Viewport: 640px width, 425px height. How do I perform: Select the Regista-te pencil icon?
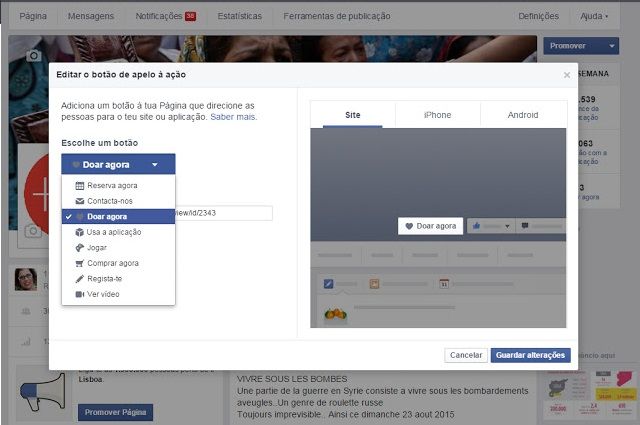80,279
